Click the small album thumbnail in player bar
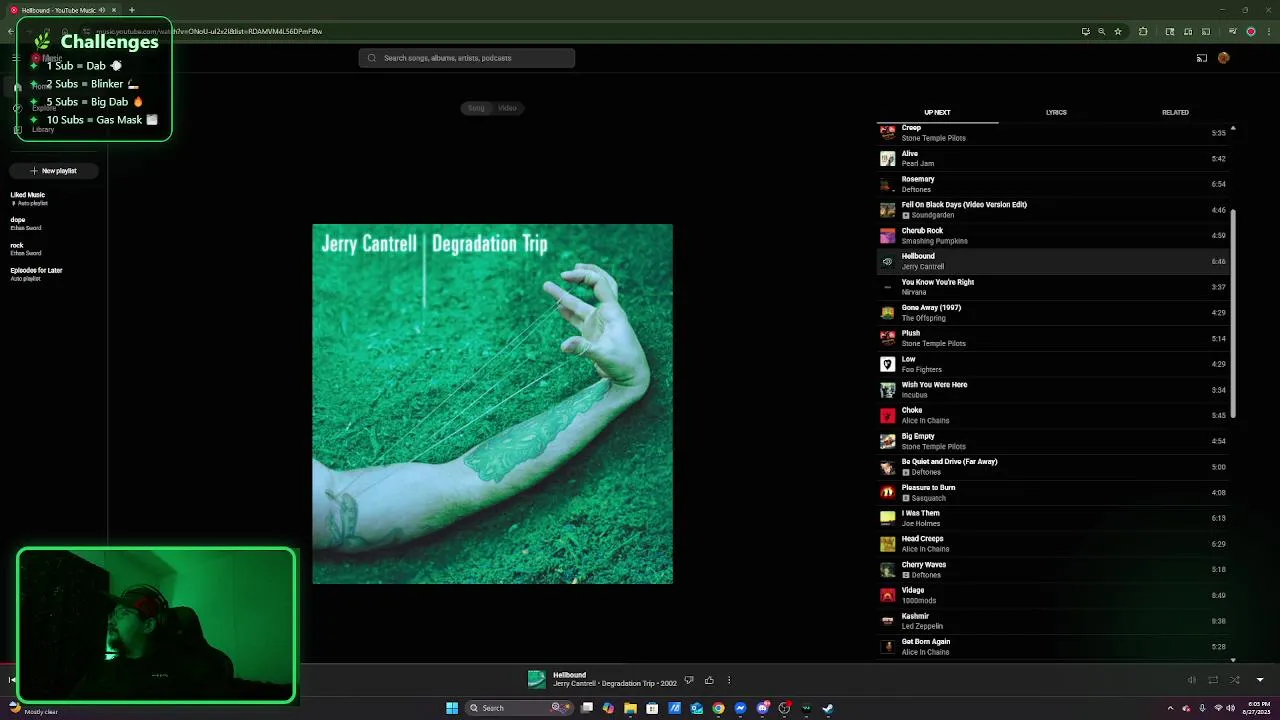1280x720 pixels. (537, 680)
